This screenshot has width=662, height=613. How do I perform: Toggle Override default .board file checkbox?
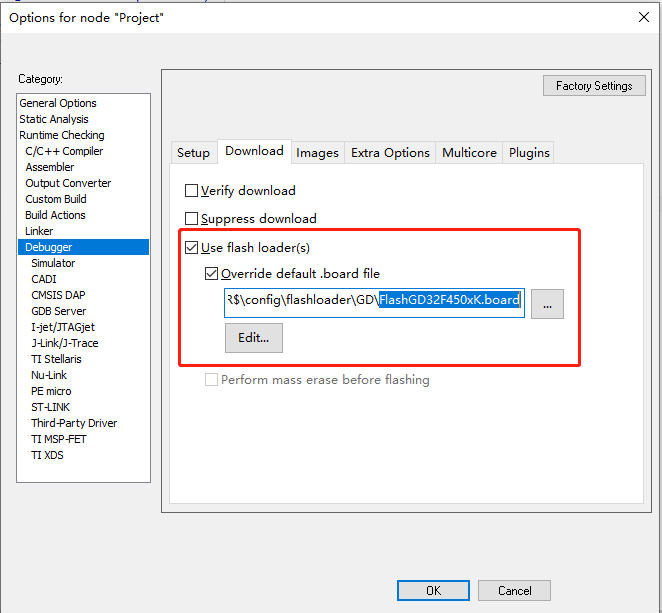pos(211,273)
